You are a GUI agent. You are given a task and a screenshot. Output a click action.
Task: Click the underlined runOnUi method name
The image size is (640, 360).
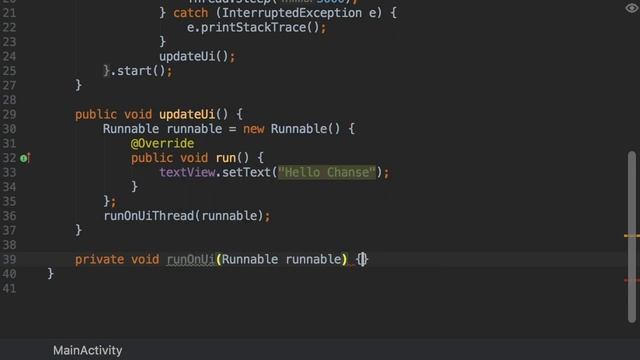[191, 260]
